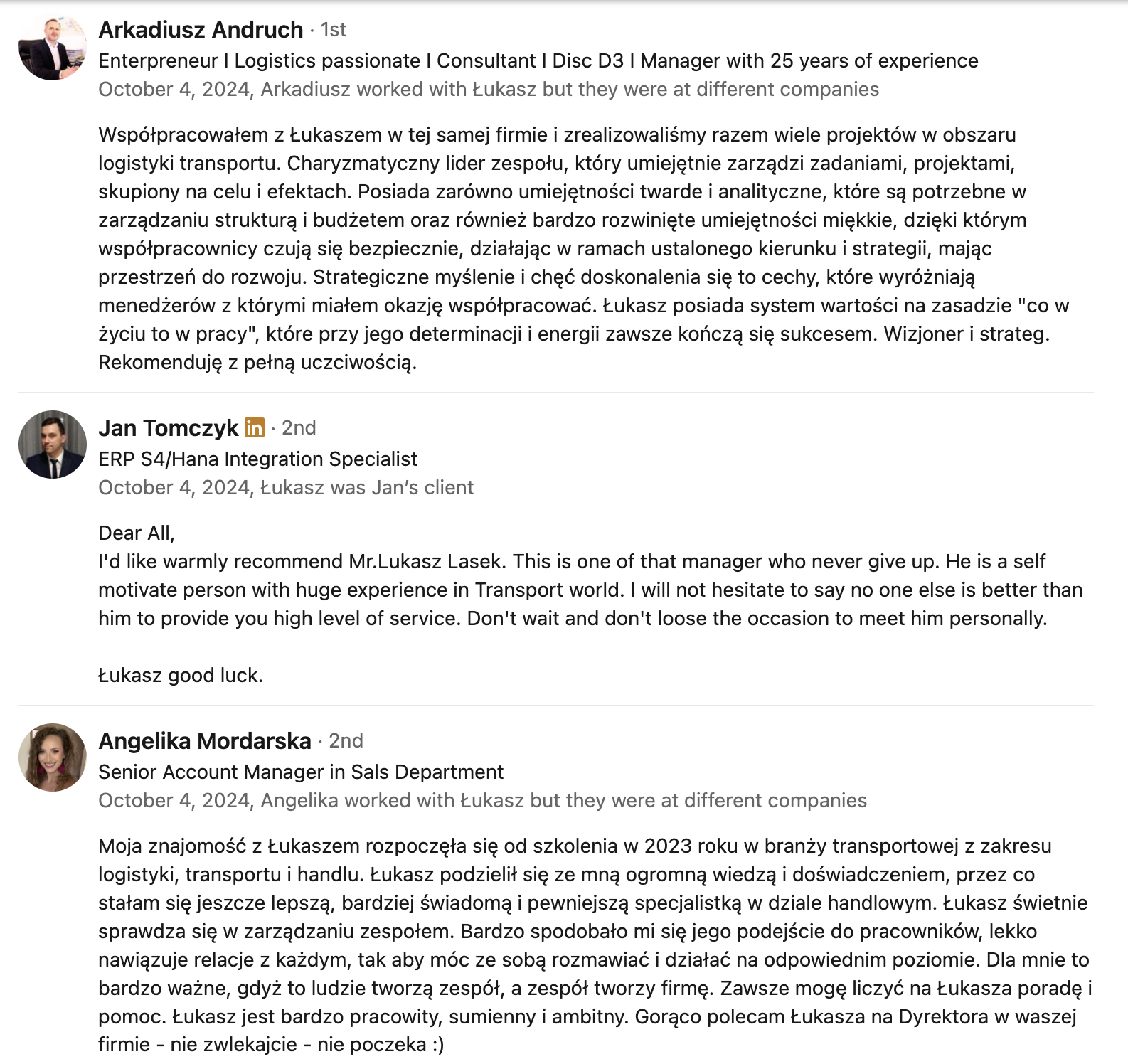Click Angelika's recommendation starting Moja znajomość

click(x=595, y=946)
